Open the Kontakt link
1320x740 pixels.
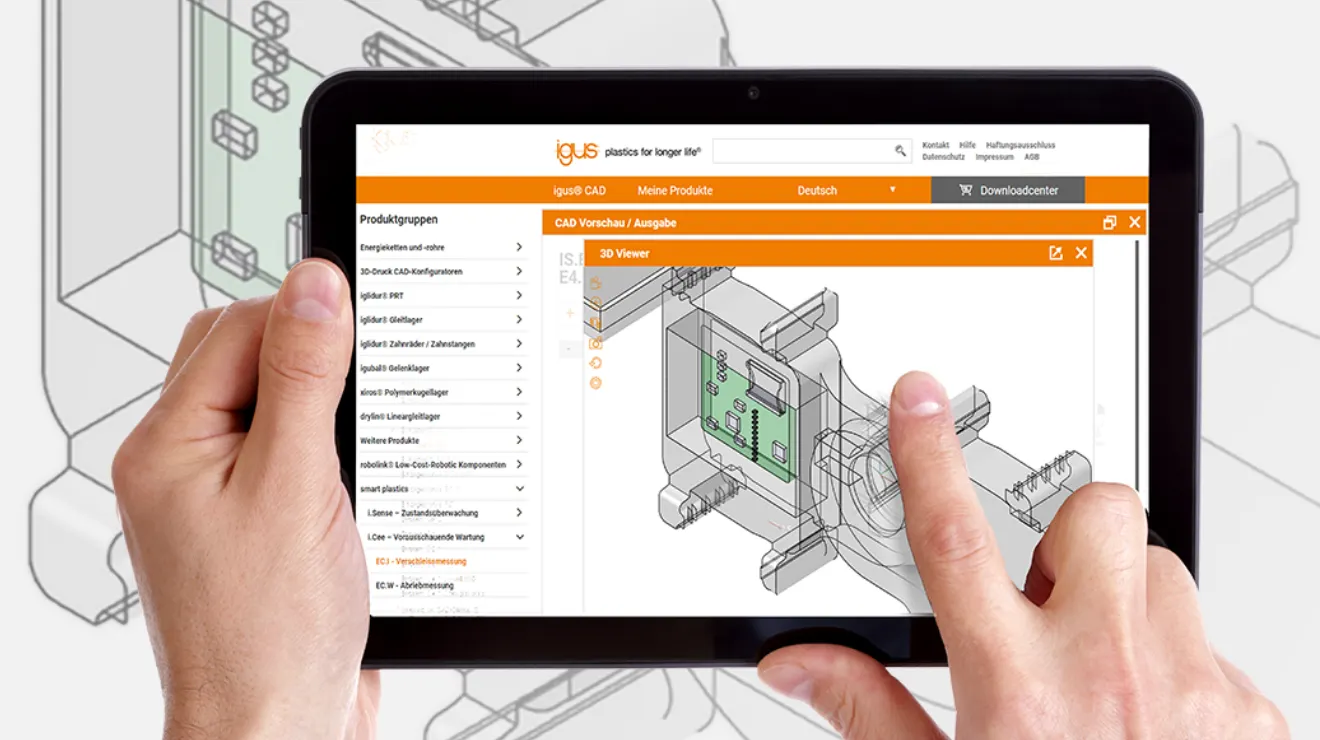[x=934, y=144]
